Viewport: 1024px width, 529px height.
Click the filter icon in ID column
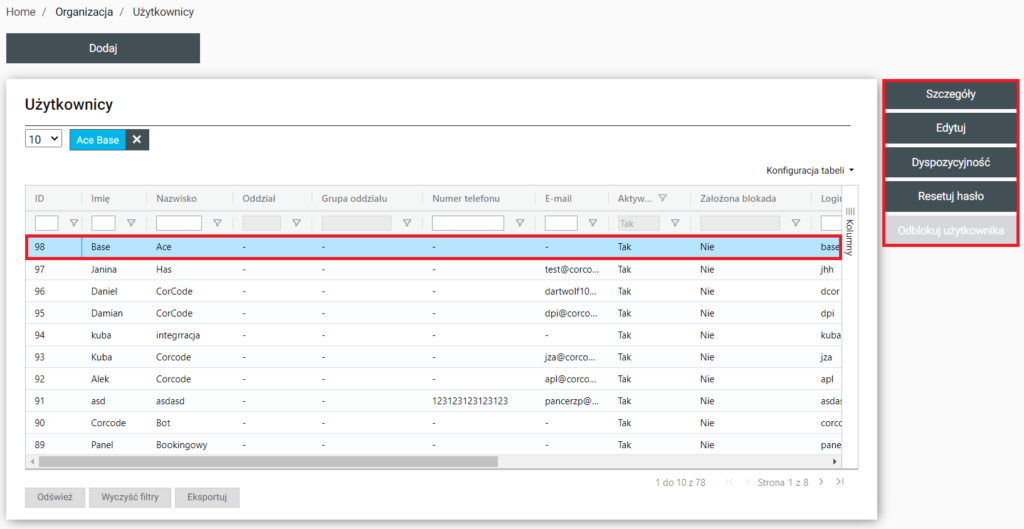(73, 223)
